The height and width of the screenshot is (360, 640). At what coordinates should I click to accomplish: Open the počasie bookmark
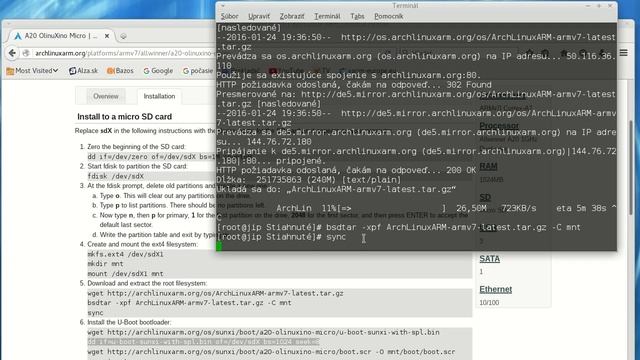198,71
